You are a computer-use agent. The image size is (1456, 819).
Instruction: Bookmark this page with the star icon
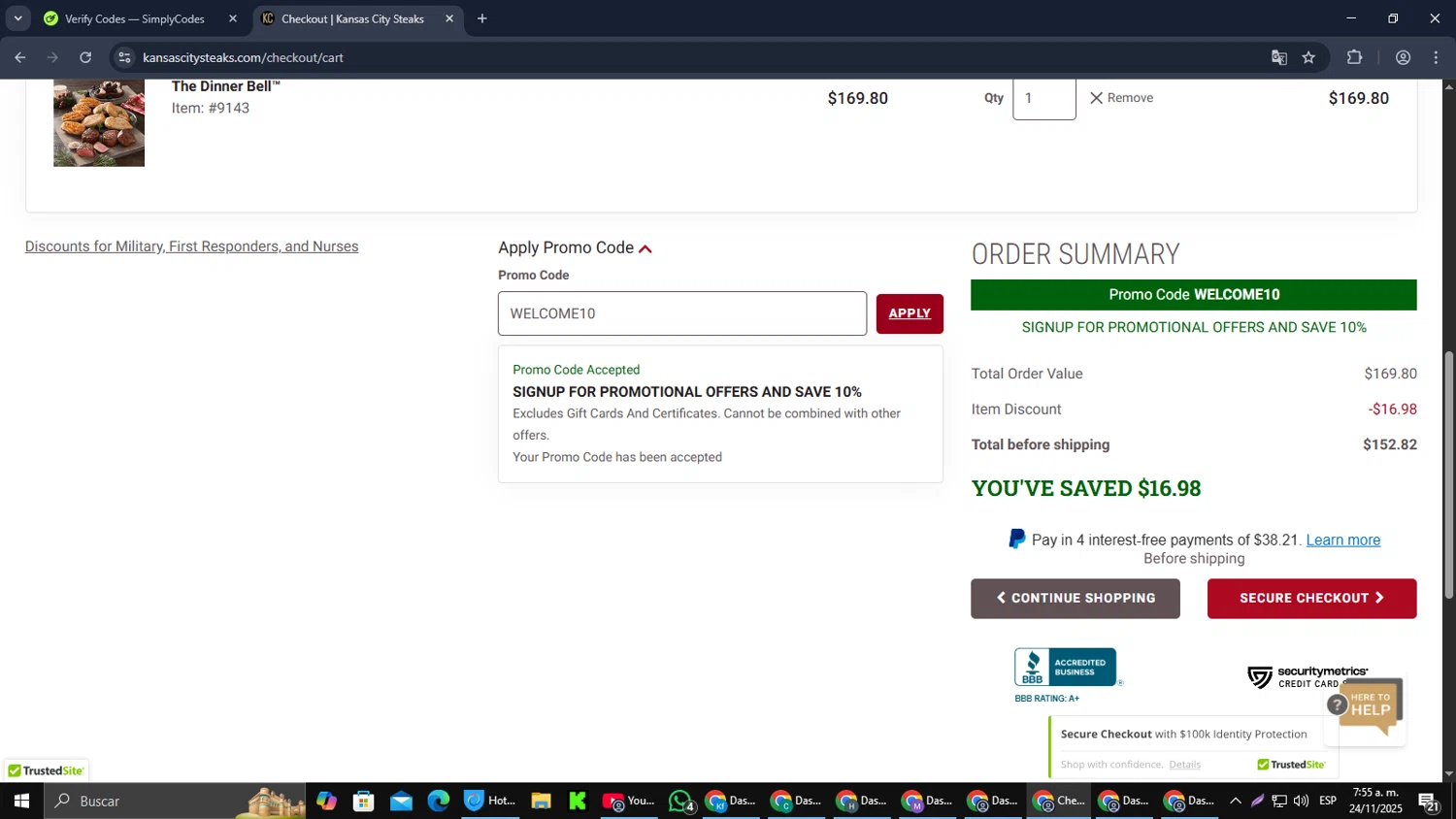[1308, 57]
